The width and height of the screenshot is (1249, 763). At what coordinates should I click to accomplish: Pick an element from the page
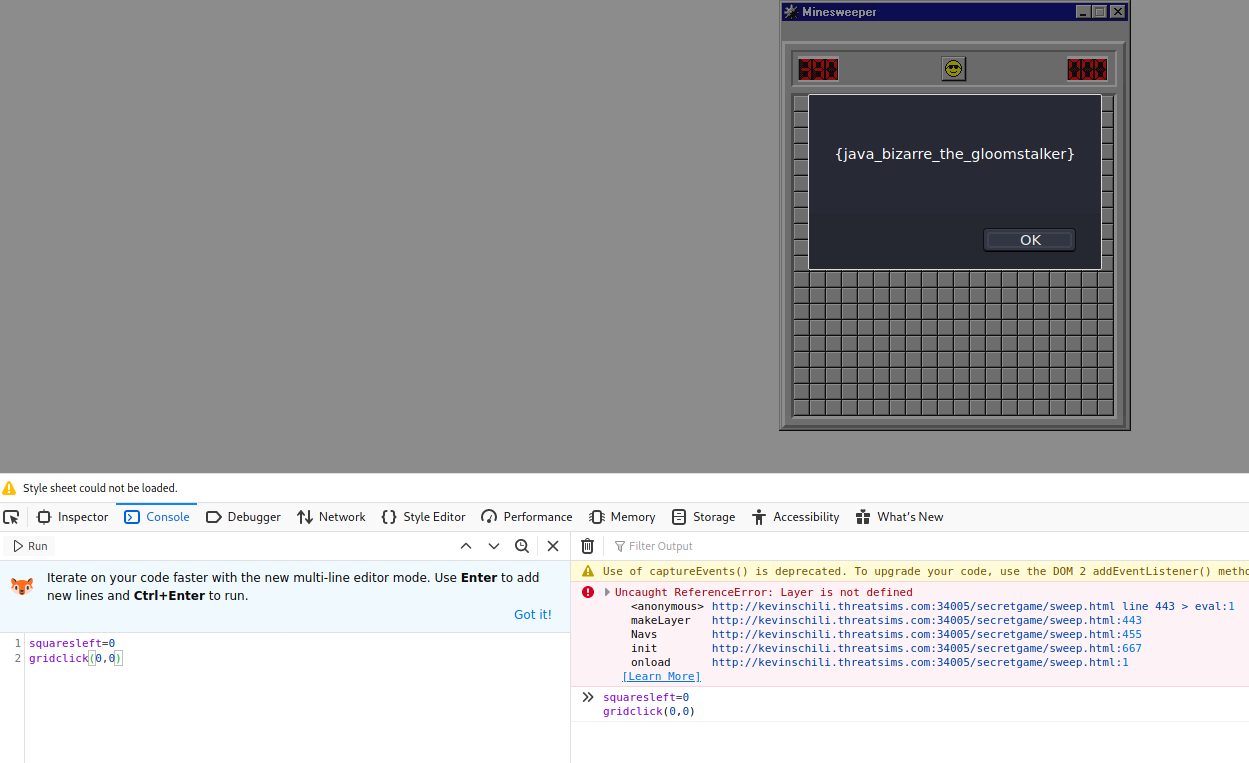12,517
